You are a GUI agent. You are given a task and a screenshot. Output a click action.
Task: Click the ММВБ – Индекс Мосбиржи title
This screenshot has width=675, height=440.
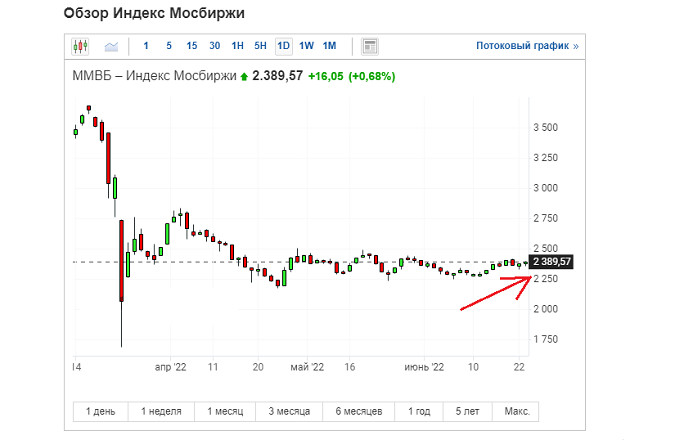tap(154, 76)
